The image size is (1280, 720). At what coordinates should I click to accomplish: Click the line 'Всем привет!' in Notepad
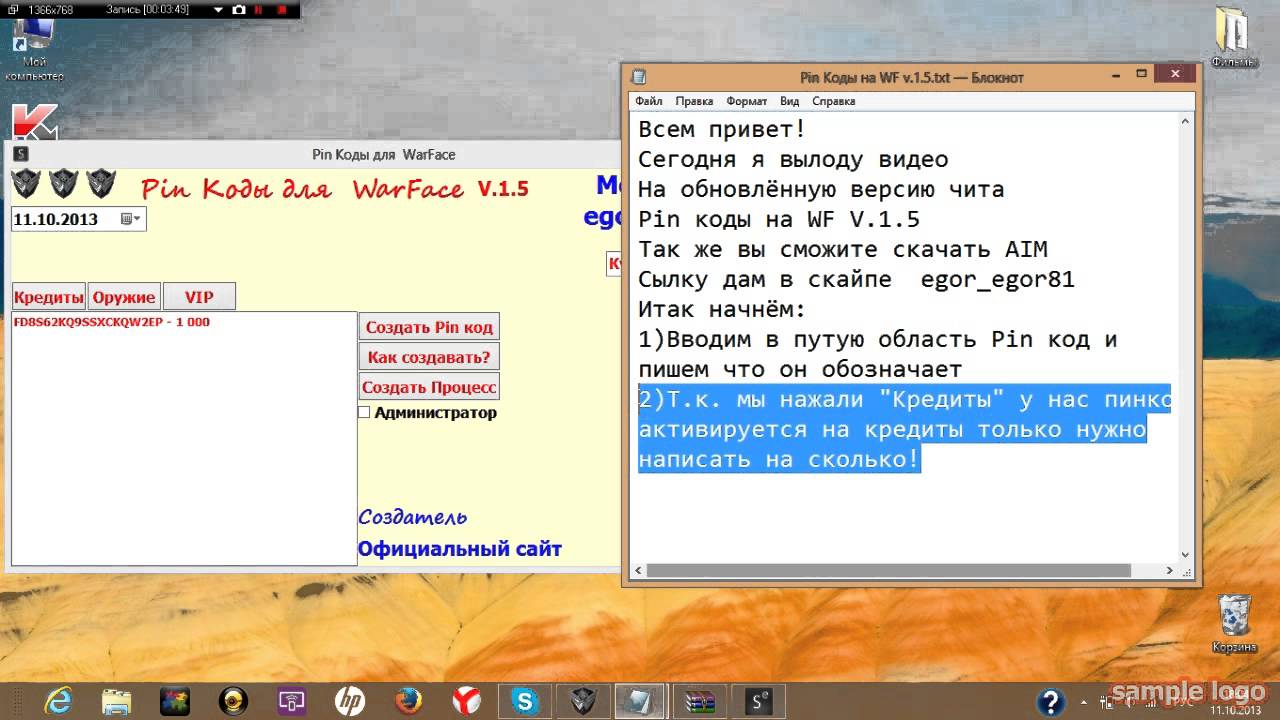tap(722, 129)
